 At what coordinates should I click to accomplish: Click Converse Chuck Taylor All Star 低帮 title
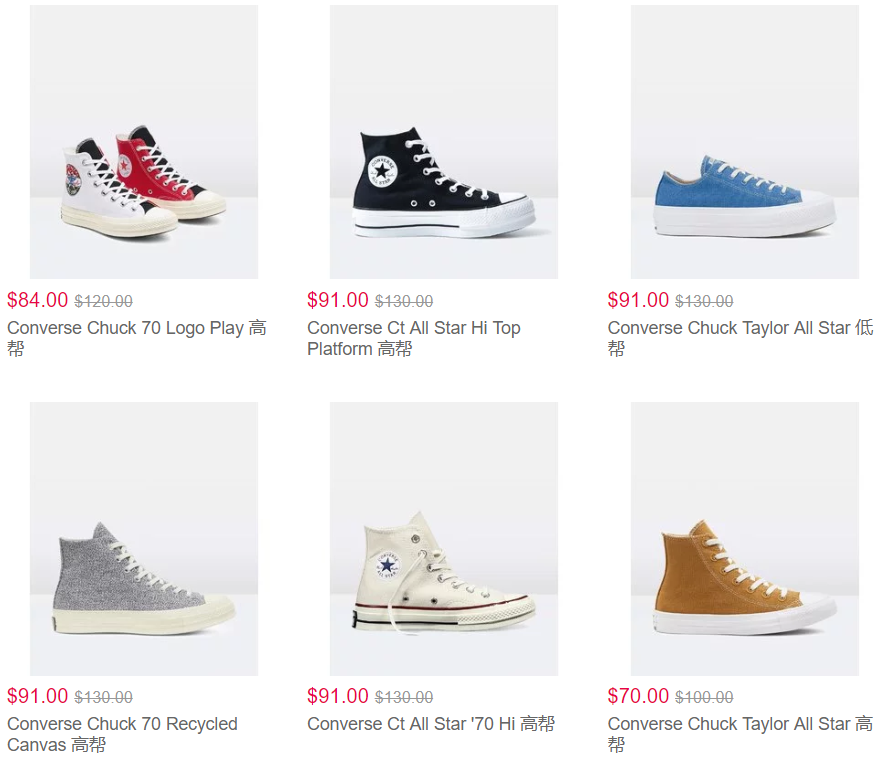(740, 338)
